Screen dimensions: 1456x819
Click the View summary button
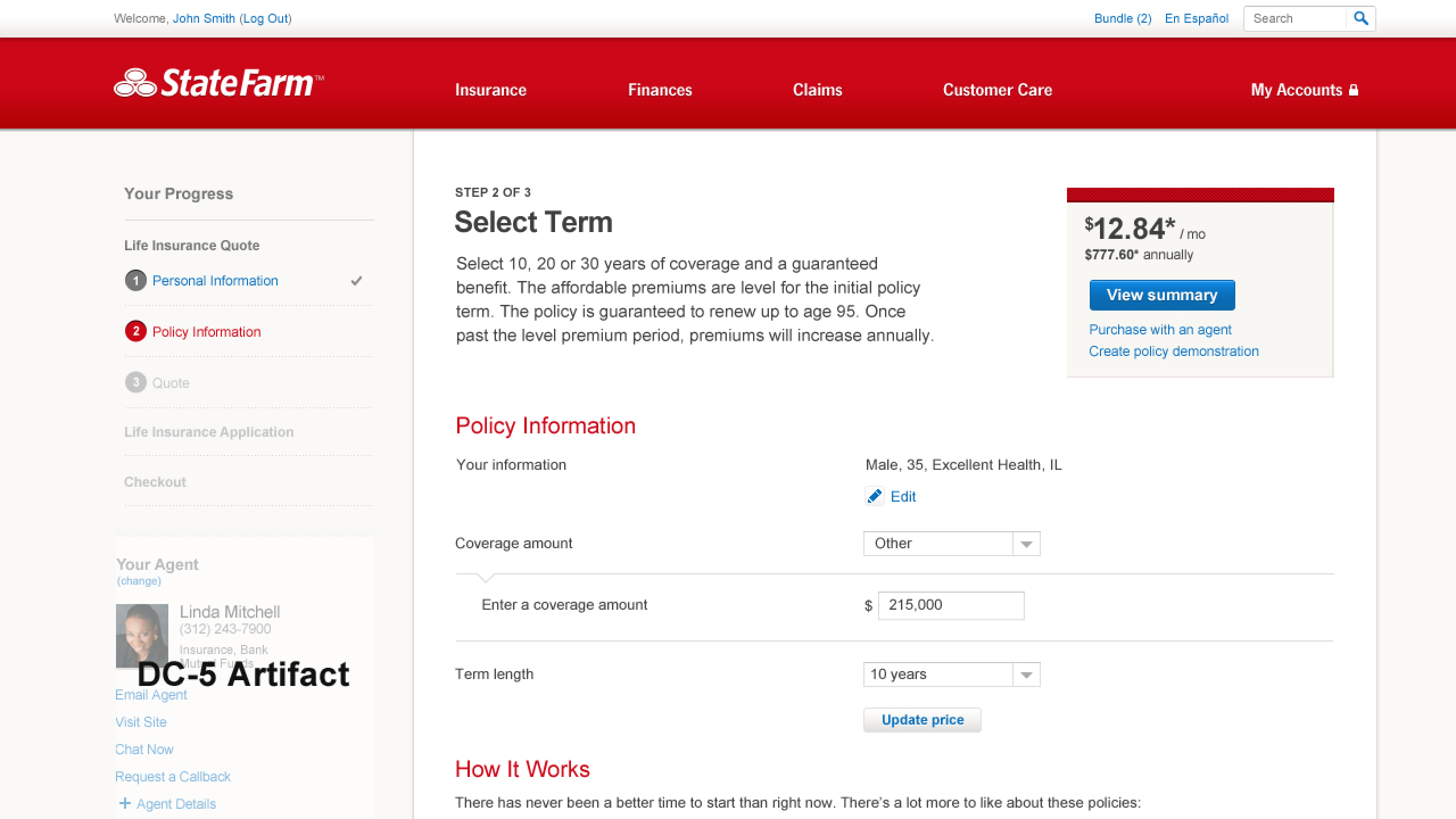tap(1162, 295)
